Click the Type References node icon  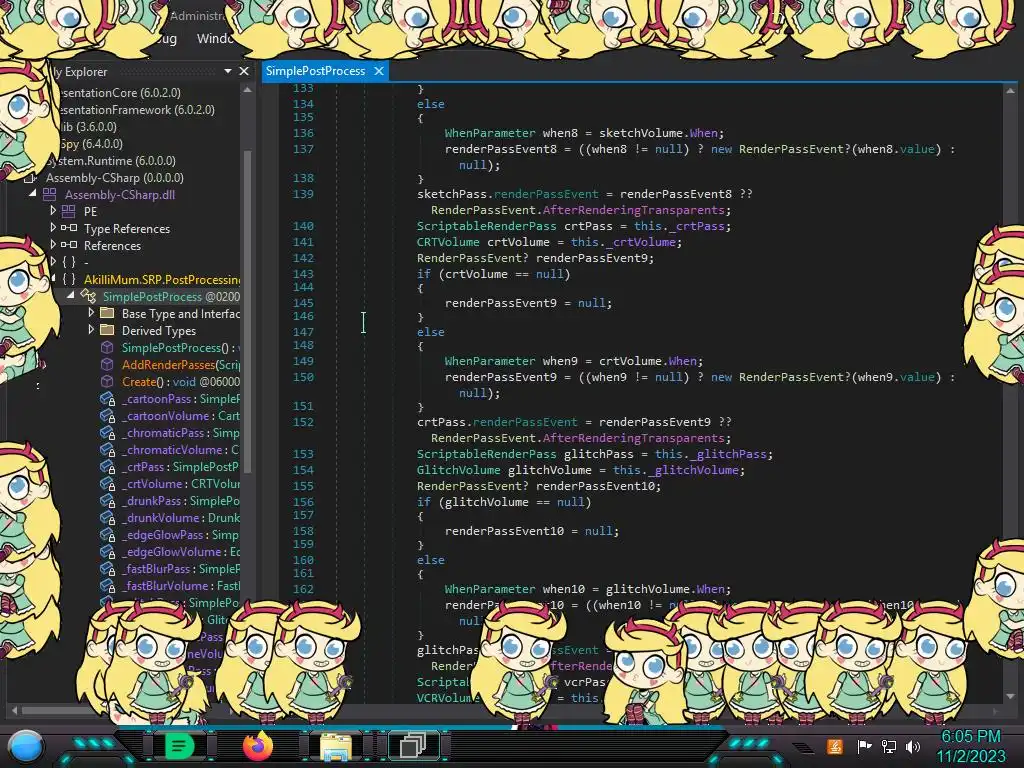69,228
